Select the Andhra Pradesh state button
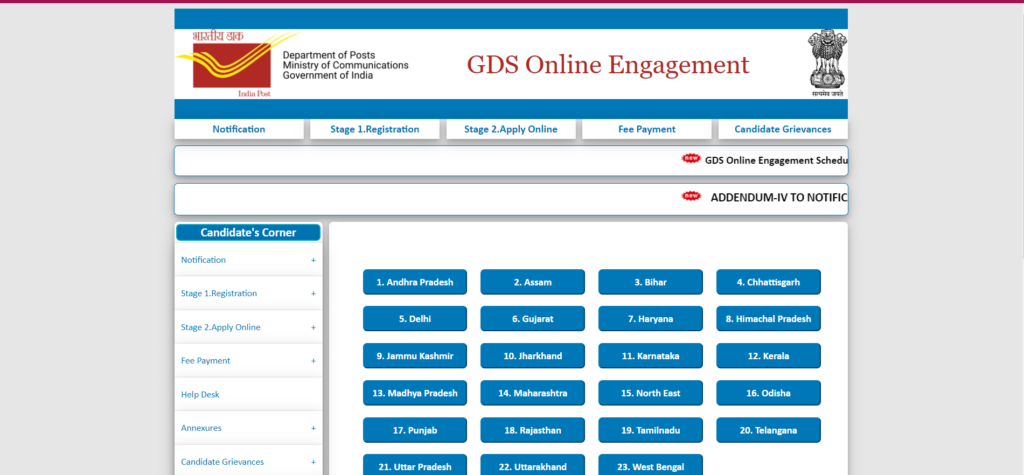The height and width of the screenshot is (475, 1024). pos(414,282)
